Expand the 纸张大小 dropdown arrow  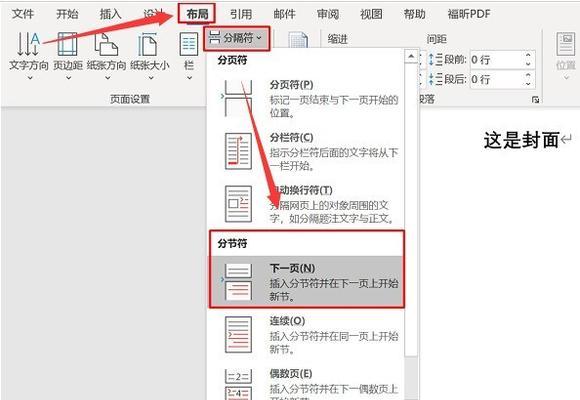pyautogui.click(x=151, y=78)
